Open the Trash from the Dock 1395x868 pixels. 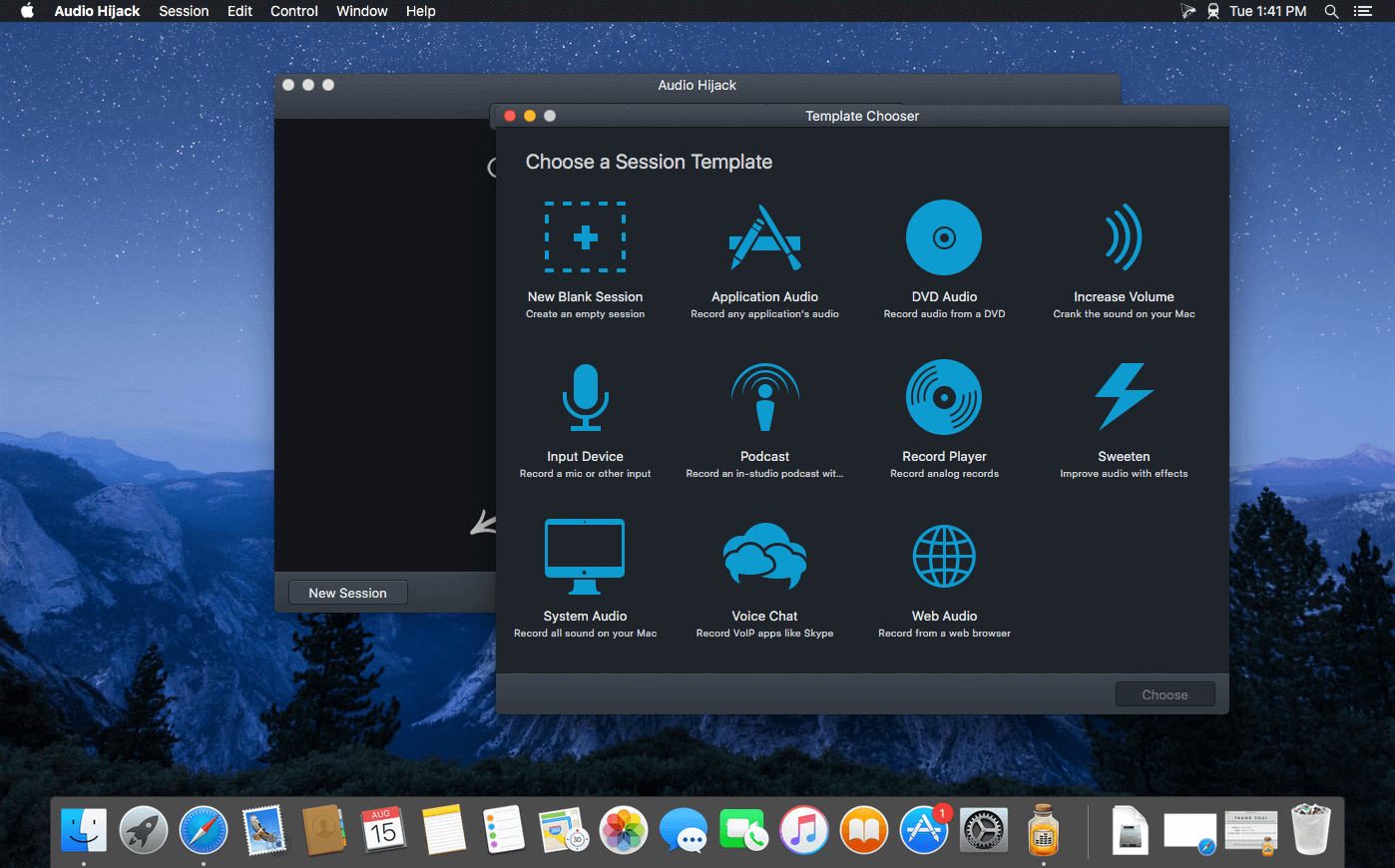1310,829
